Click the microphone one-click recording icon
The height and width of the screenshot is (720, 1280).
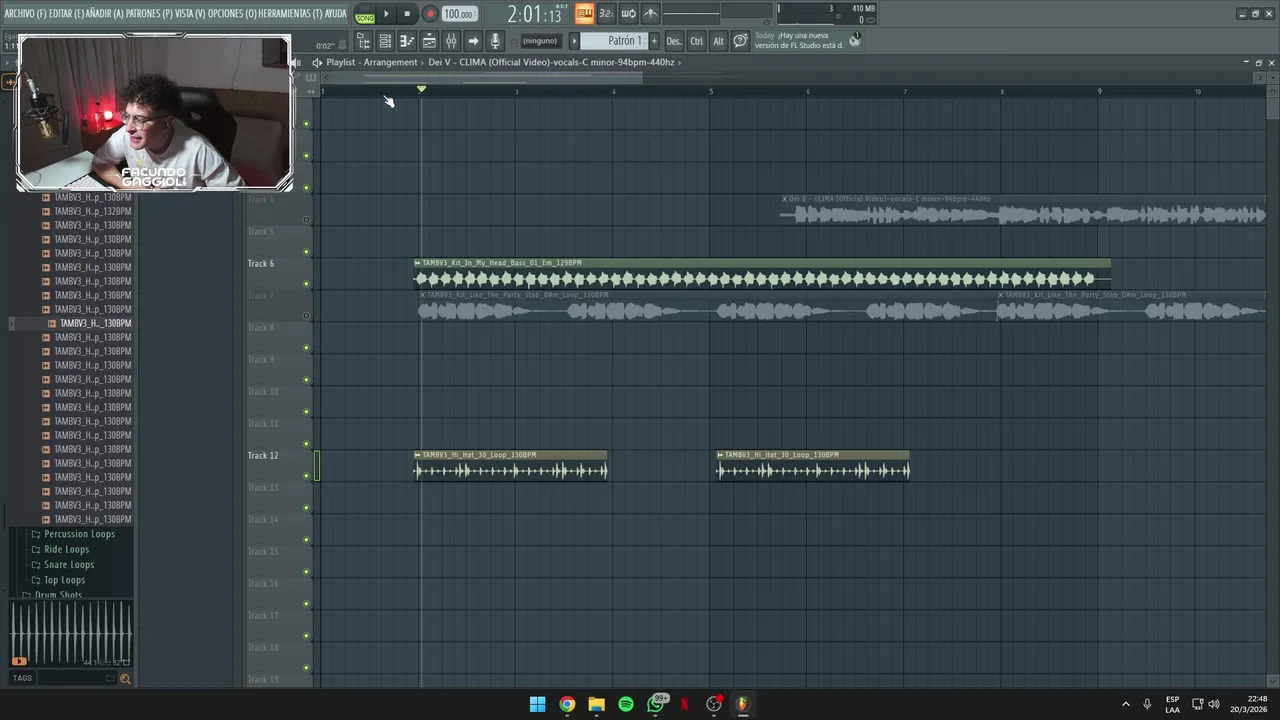pos(495,41)
